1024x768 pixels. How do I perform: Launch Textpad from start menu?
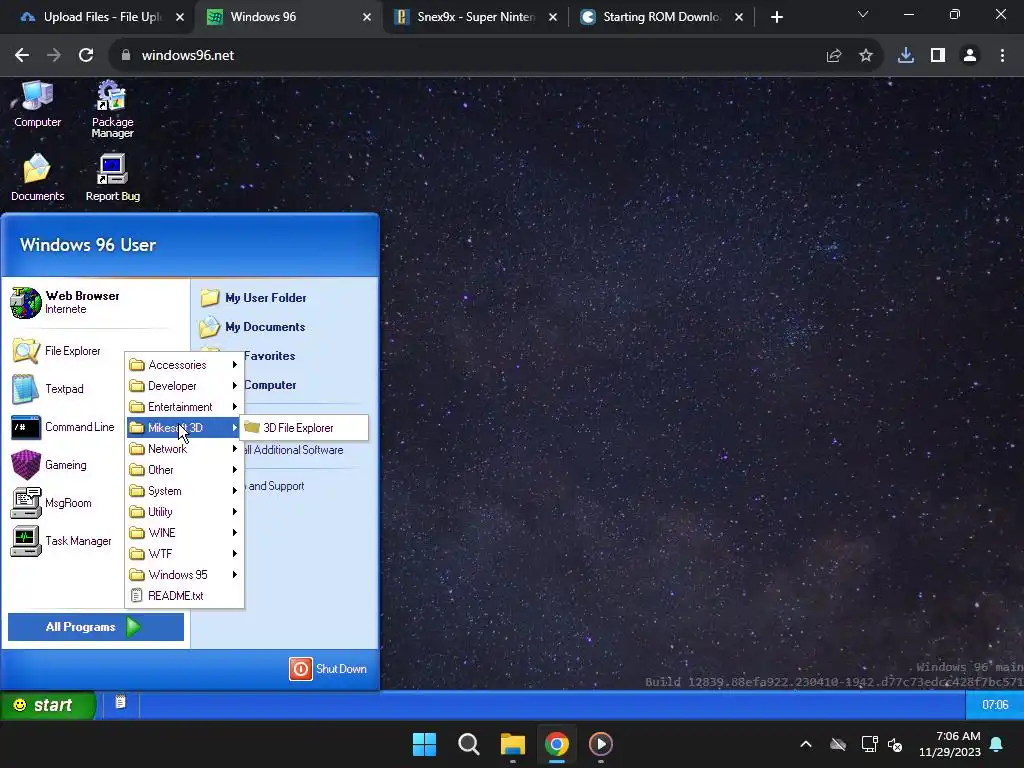click(48, 389)
